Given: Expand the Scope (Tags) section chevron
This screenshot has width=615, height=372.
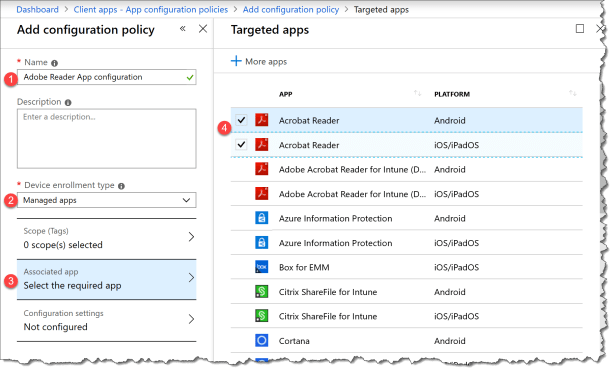Looking at the screenshot, I should [x=191, y=237].
